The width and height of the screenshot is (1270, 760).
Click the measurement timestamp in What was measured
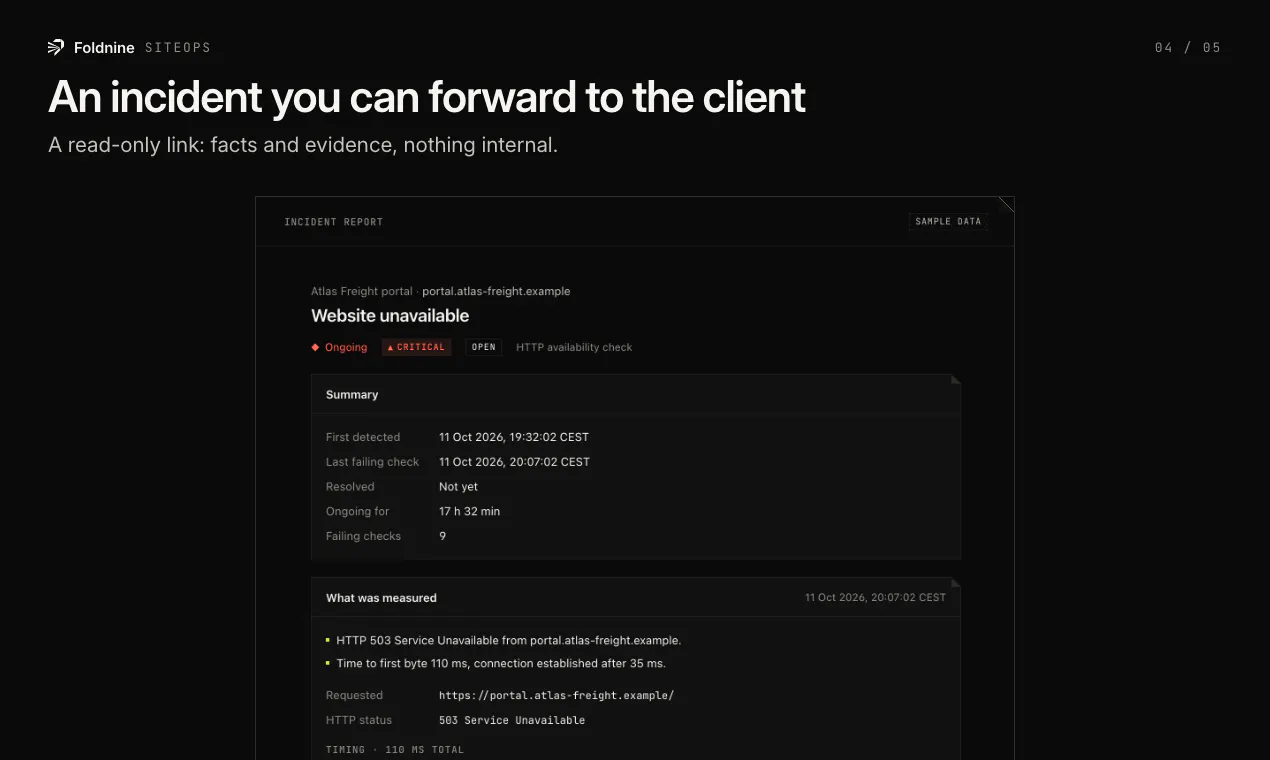tap(875, 598)
